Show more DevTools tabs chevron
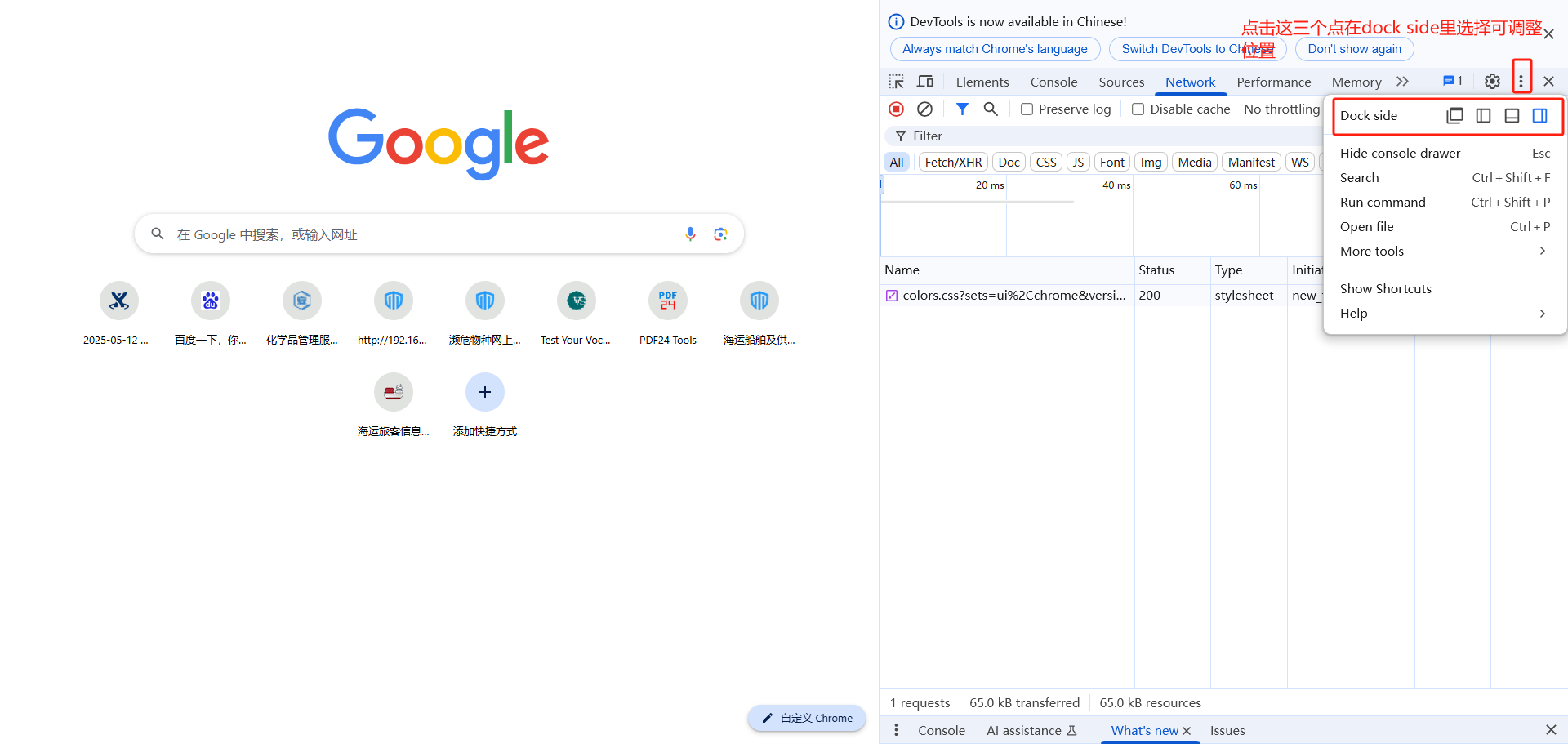Viewport: 1568px width, 744px height. tap(1402, 82)
